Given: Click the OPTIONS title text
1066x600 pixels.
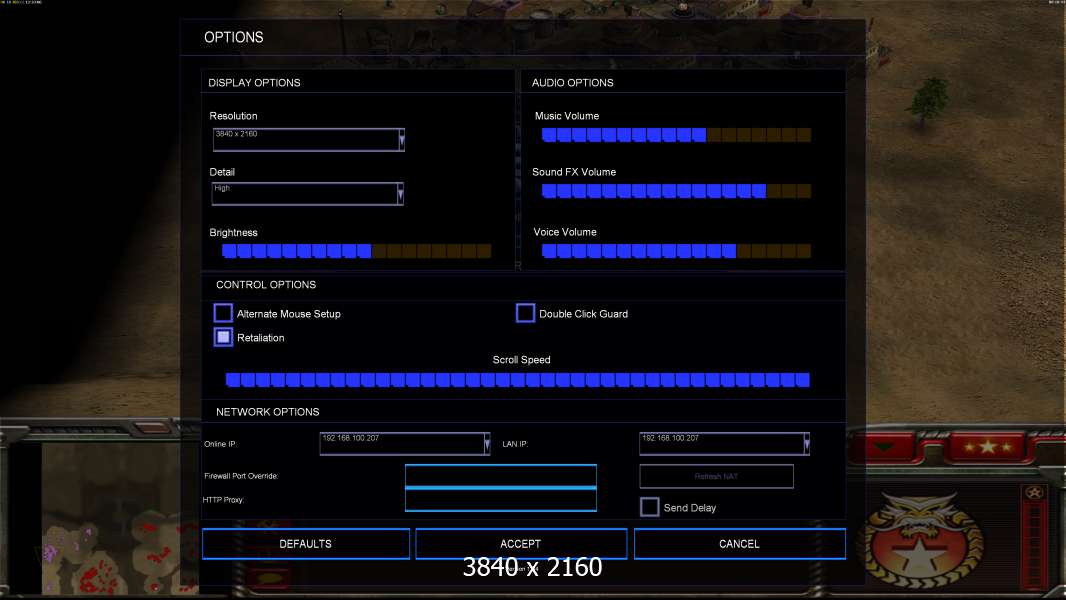Looking at the screenshot, I should point(234,37).
